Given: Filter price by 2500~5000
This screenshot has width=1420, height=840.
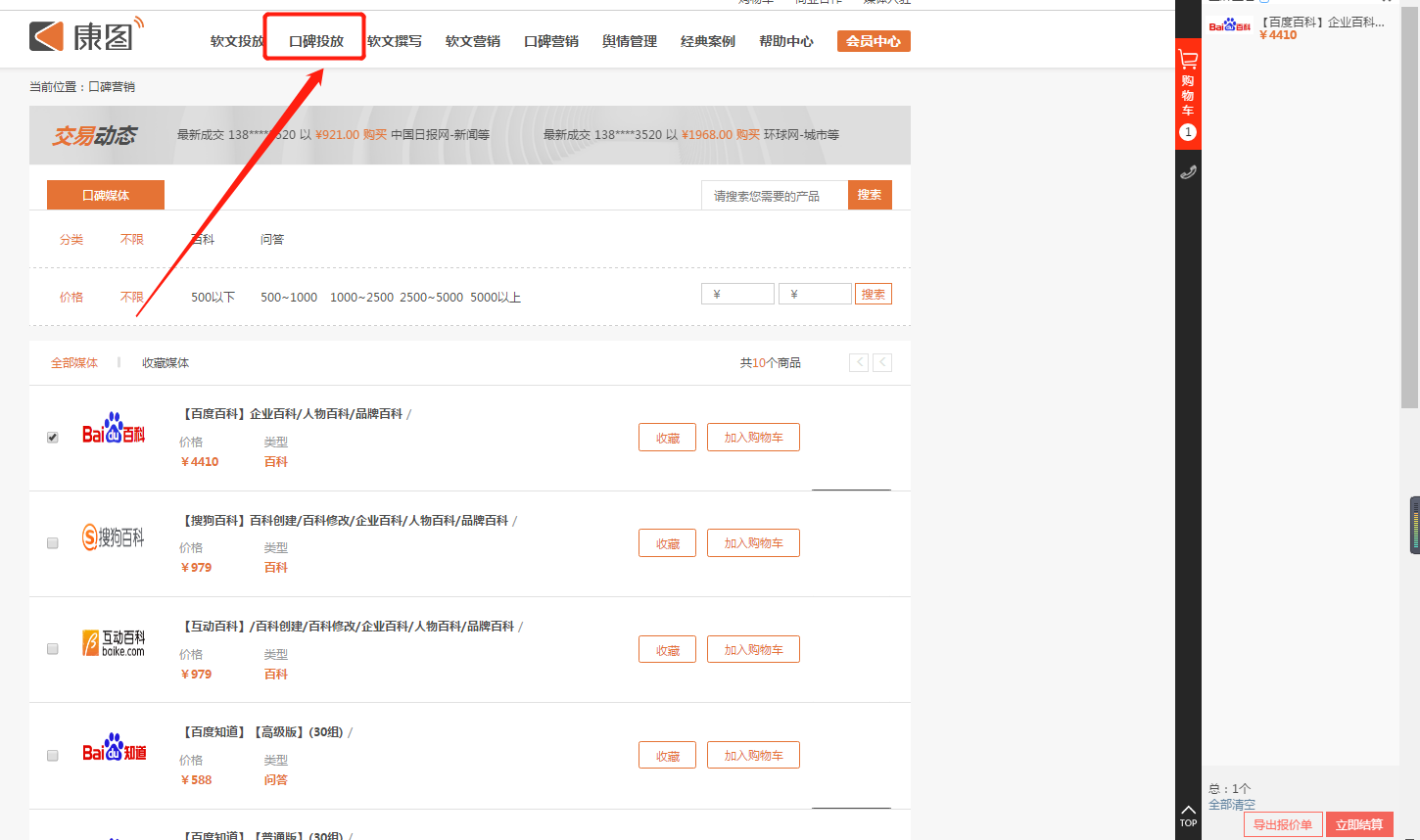Looking at the screenshot, I should pyautogui.click(x=431, y=297).
